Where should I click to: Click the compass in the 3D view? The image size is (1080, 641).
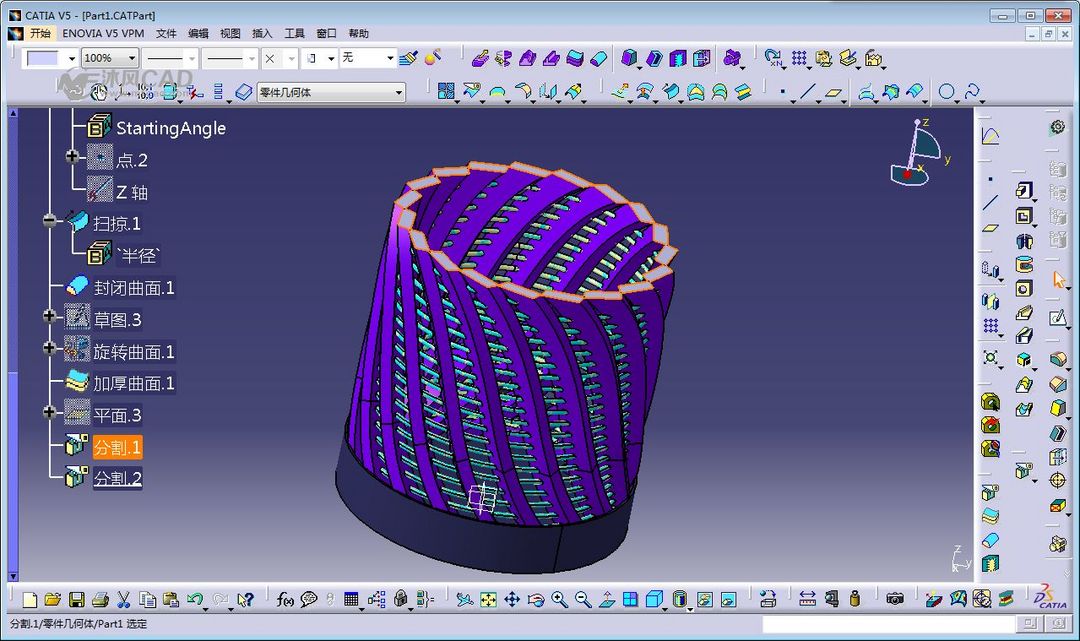(916, 153)
